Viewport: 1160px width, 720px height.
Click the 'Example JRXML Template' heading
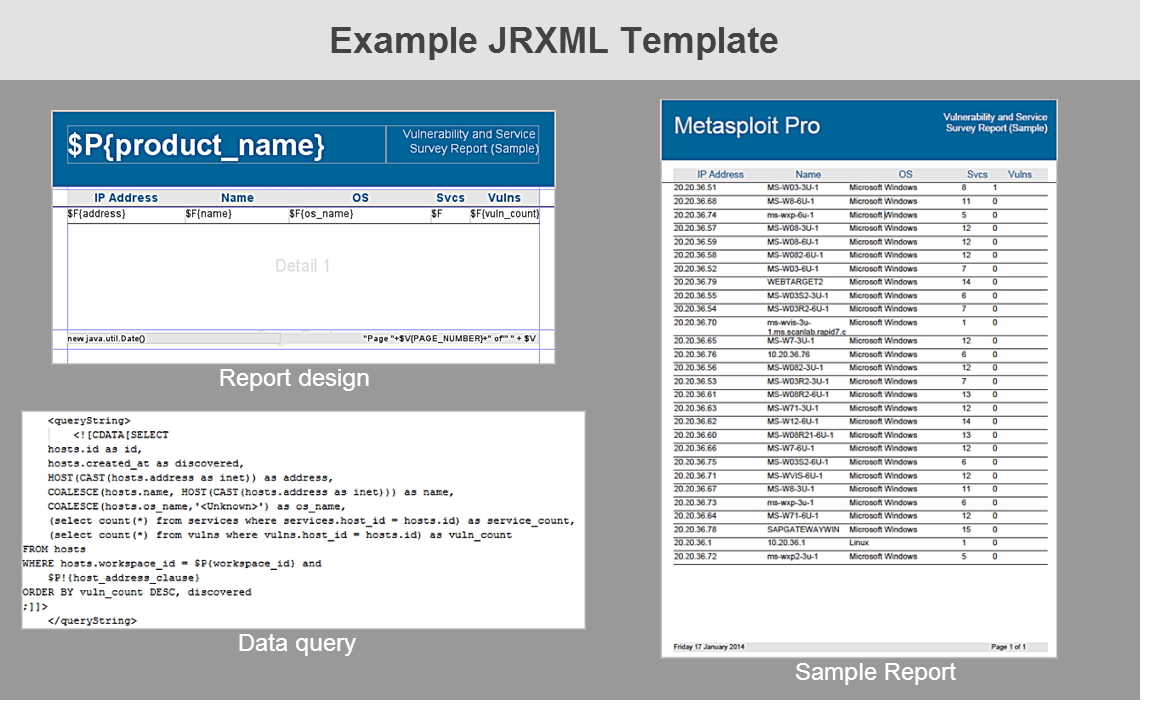tap(554, 41)
